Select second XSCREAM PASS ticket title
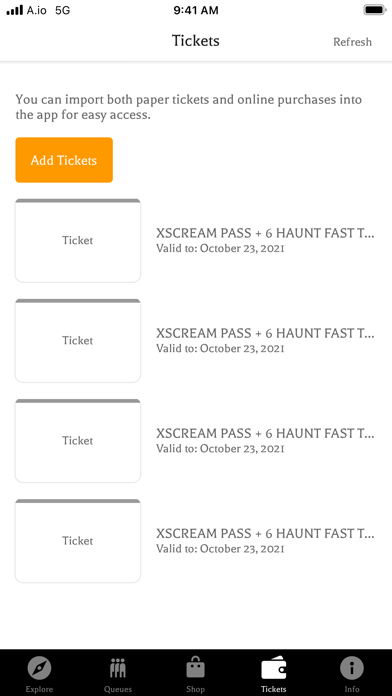Image resolution: width=392 pixels, height=696 pixels. [x=265, y=333]
